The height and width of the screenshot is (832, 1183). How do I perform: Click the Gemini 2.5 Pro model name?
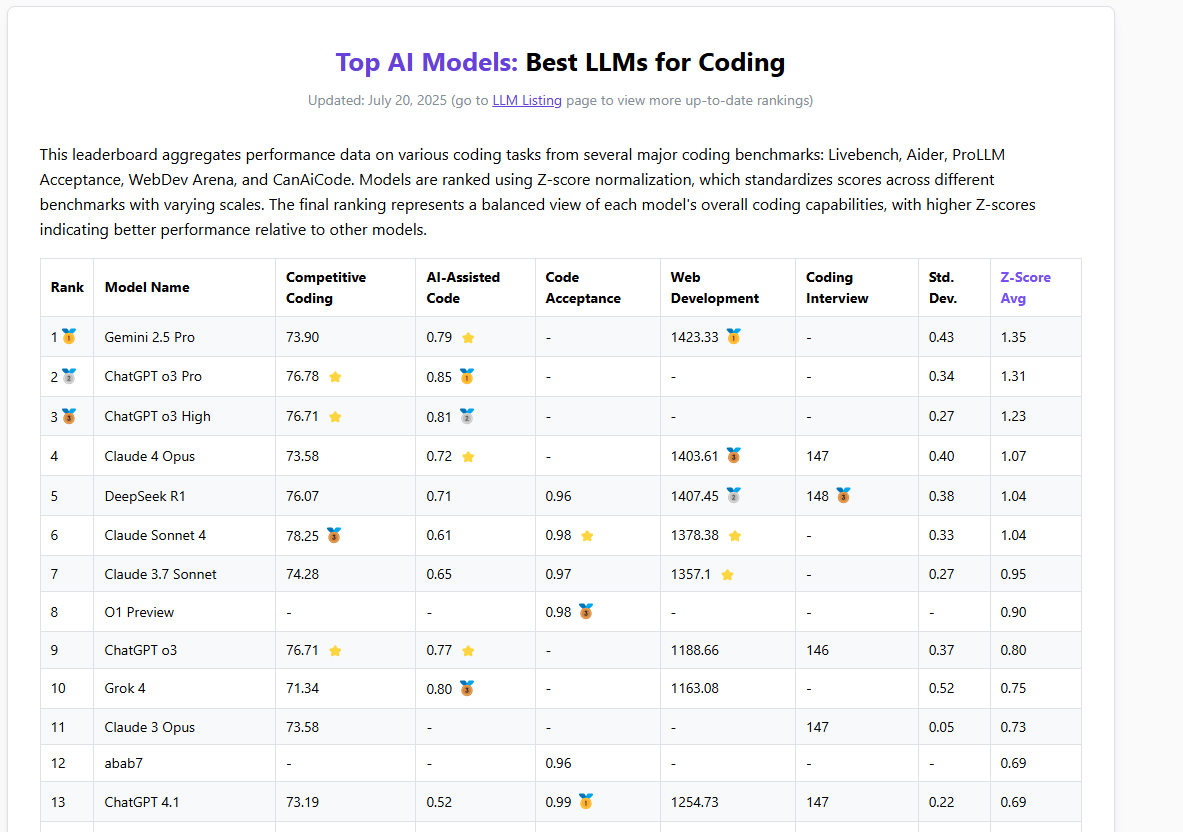coord(150,338)
